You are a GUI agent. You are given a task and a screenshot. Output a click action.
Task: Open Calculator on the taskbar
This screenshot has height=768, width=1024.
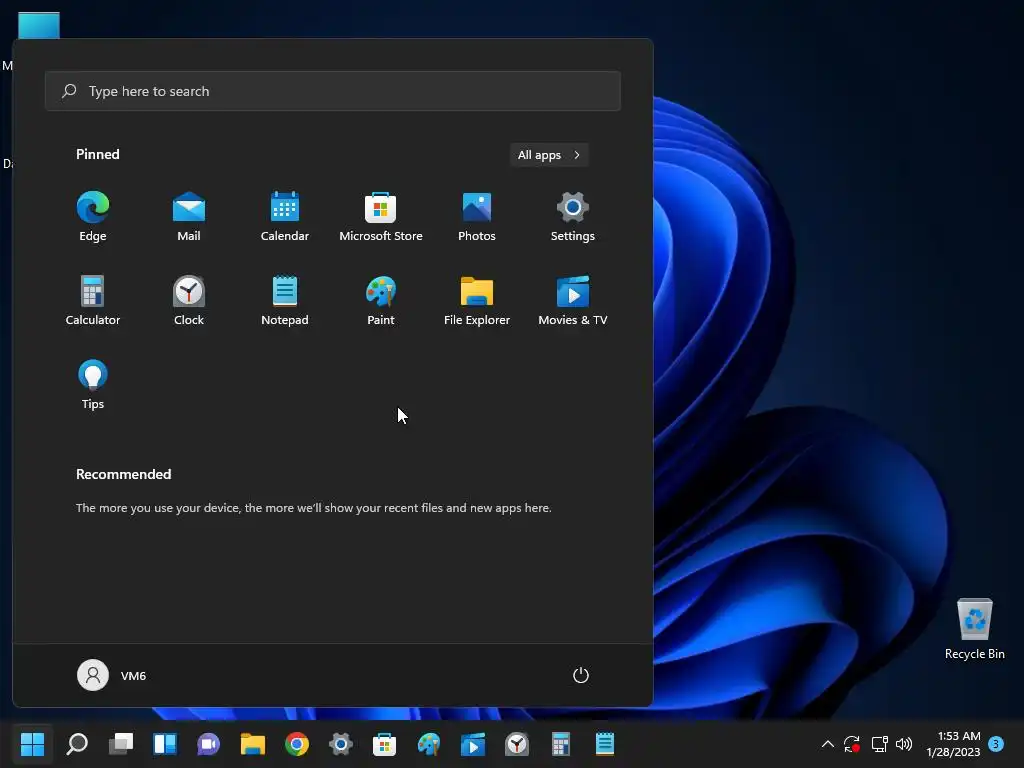tap(560, 744)
